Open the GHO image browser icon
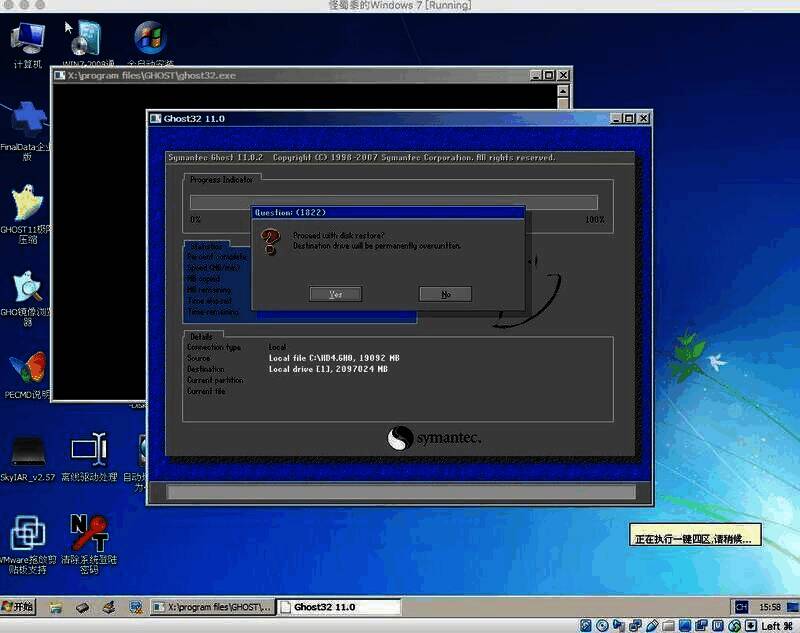This screenshot has height=633, width=800. click(27, 290)
